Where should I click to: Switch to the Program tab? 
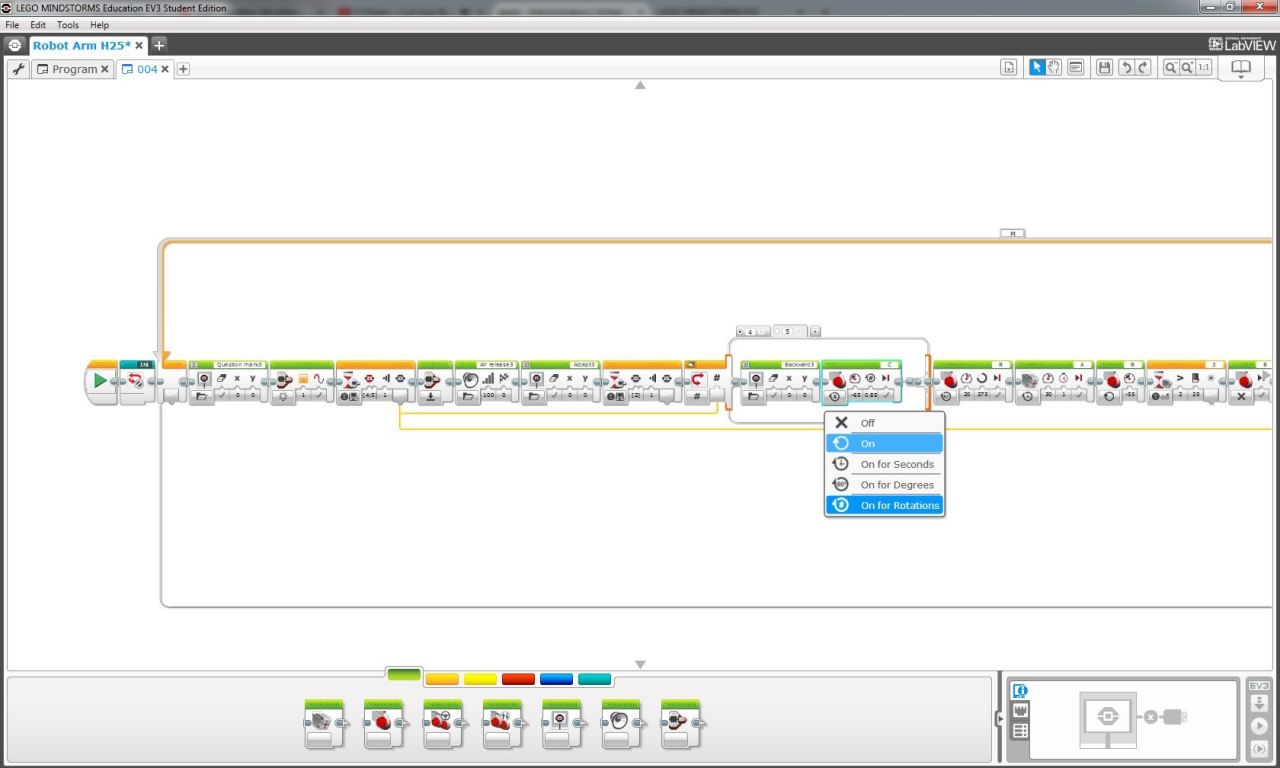point(73,69)
